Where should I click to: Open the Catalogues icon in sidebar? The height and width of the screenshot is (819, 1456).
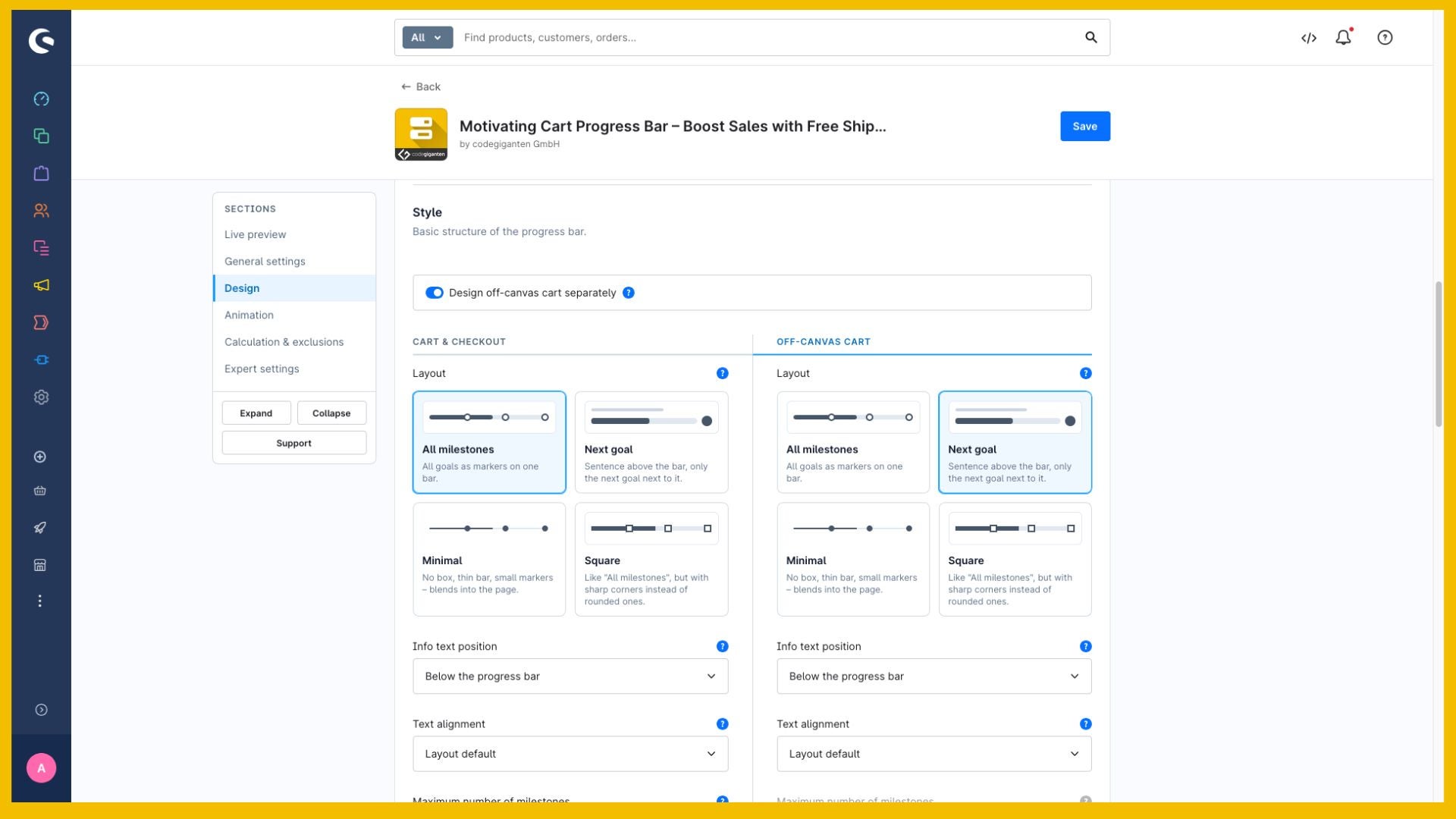(x=41, y=136)
